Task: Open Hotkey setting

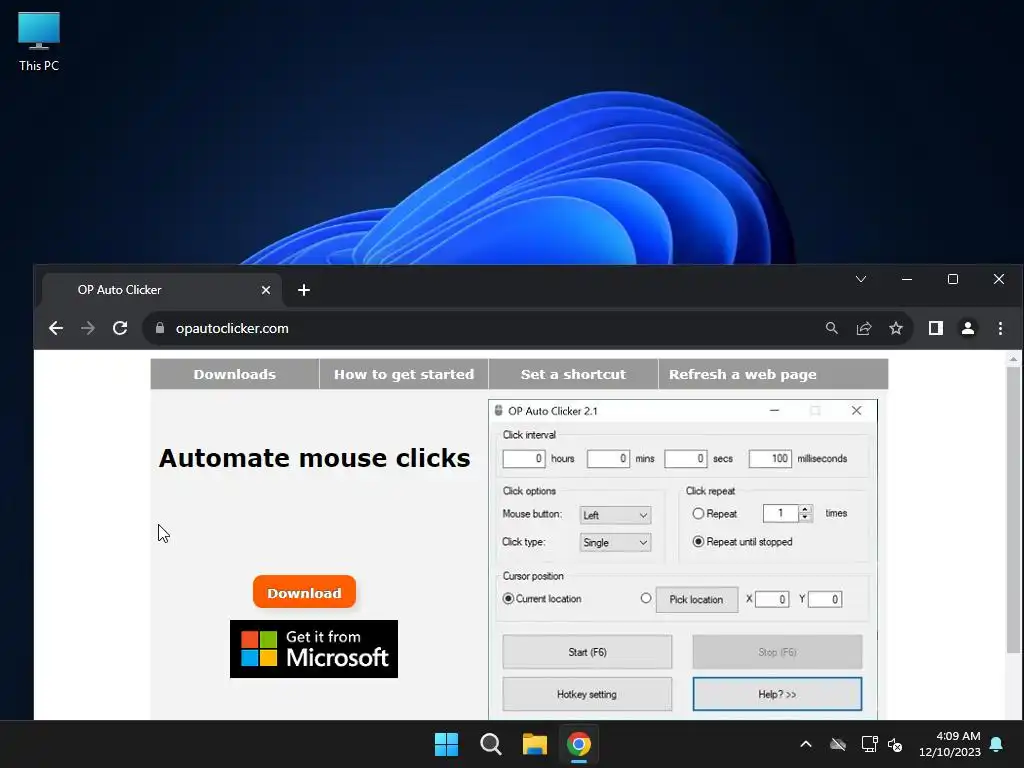Action: pos(587,694)
